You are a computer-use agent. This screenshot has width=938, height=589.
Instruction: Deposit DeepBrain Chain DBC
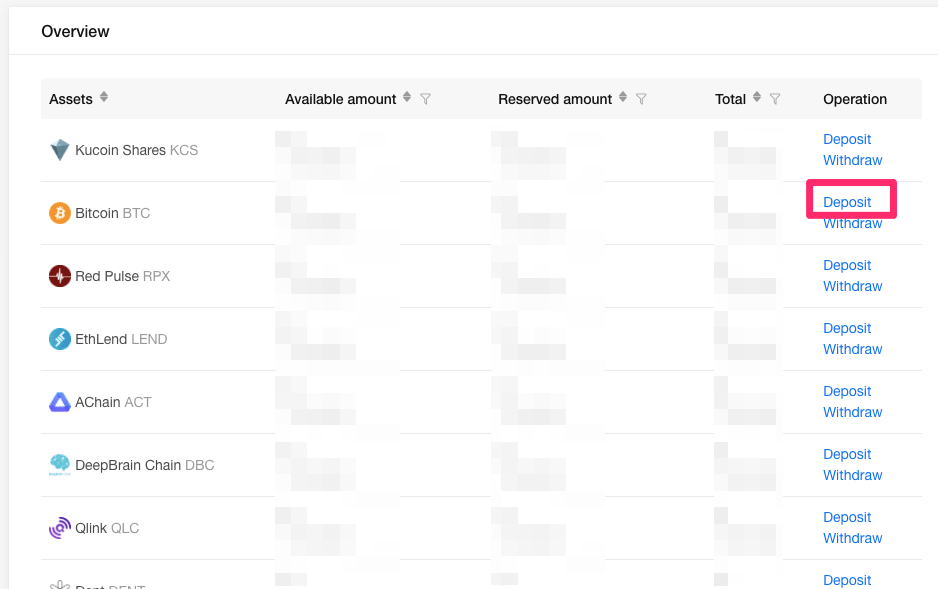click(x=847, y=454)
